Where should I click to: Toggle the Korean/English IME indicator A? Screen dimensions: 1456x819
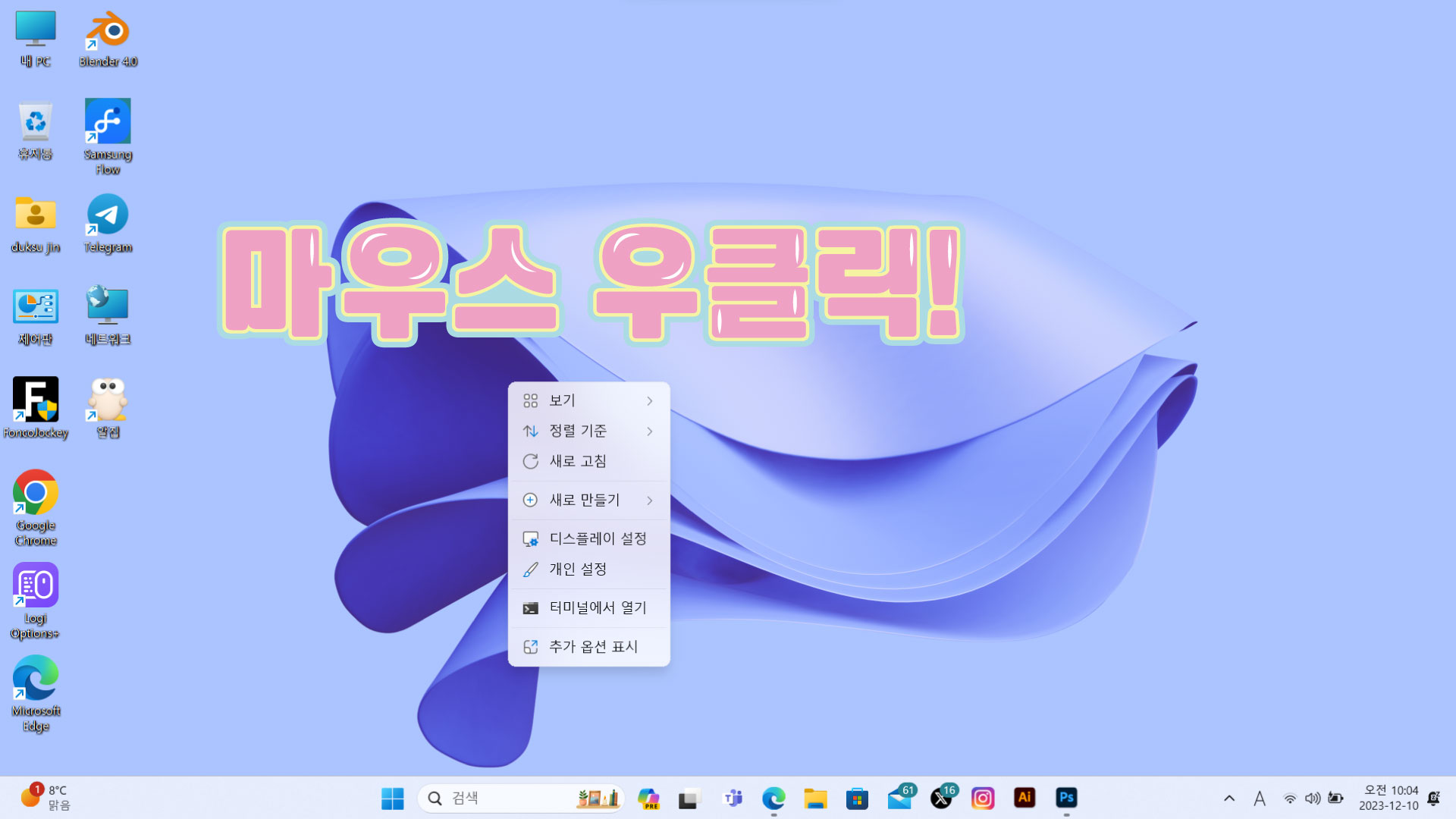1260,798
